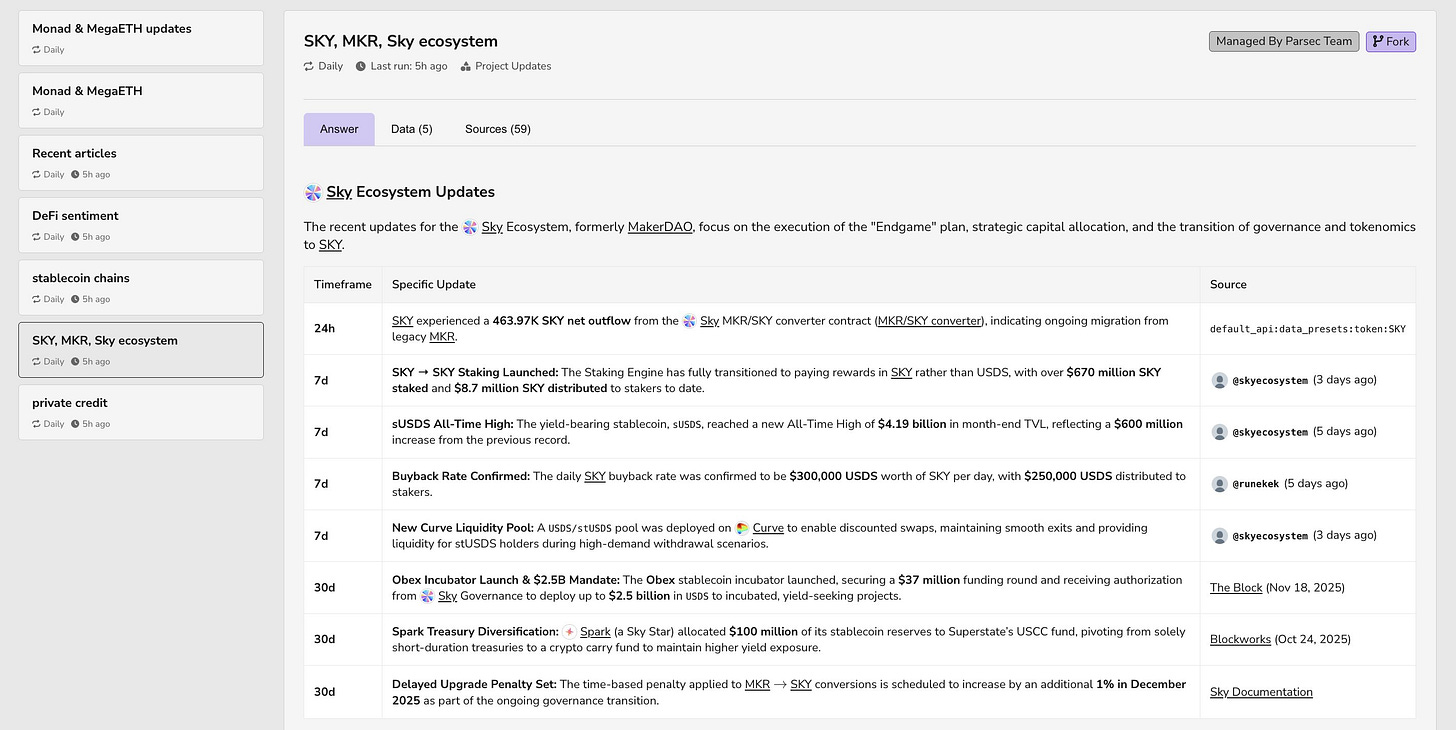Click the default_api:data_presets:token:SKY source text
This screenshot has width=1456, height=730.
[1308, 329]
